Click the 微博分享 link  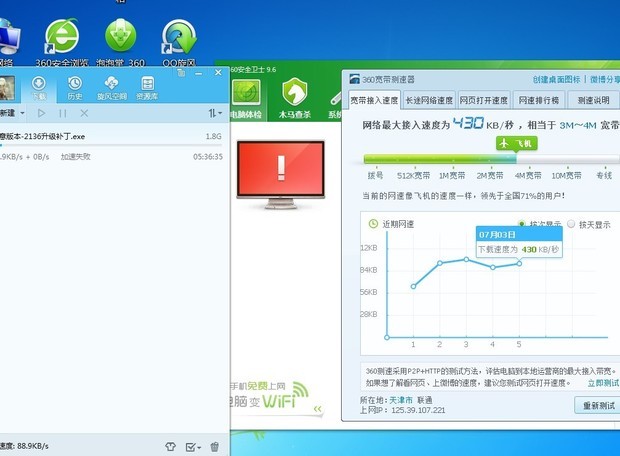pyautogui.click(x=605, y=79)
